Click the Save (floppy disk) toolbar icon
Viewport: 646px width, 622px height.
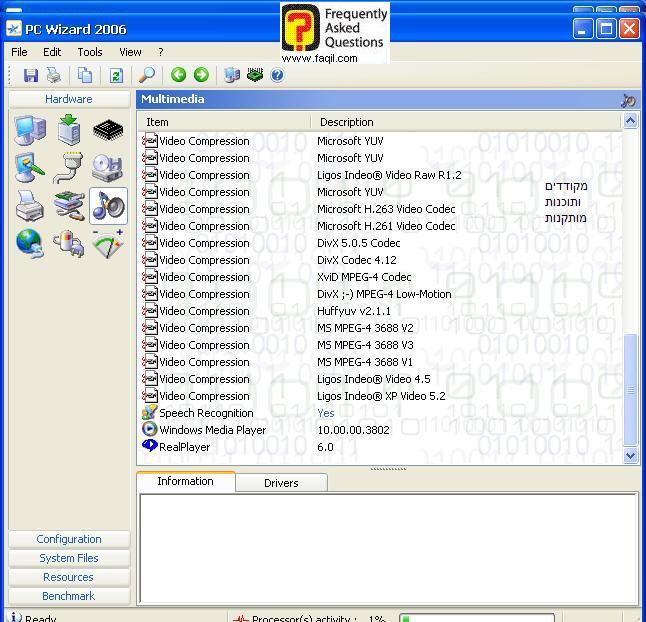(x=31, y=75)
